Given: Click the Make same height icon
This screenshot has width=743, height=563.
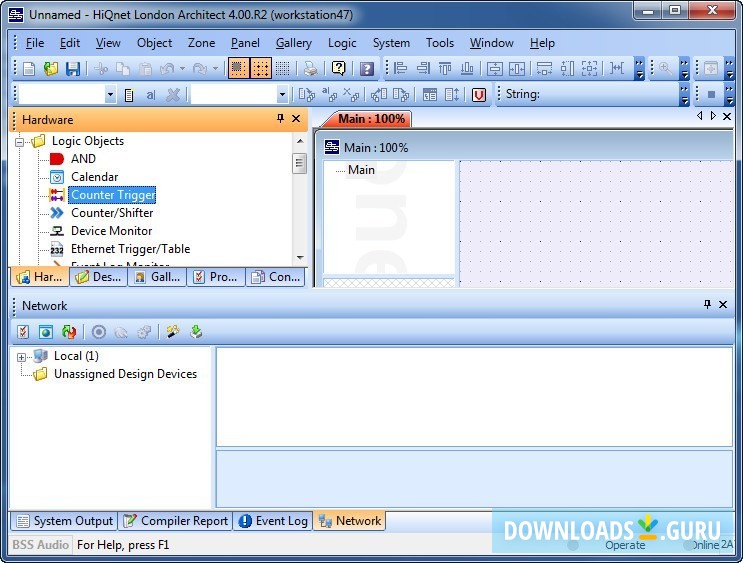Looking at the screenshot, I should point(567,69).
